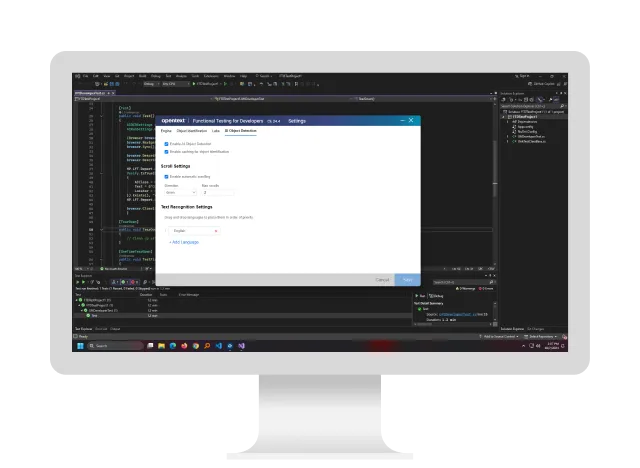This screenshot has width=640, height=468.
Task: Open Microsoft Edge from the taskbar
Action: tap(173, 346)
